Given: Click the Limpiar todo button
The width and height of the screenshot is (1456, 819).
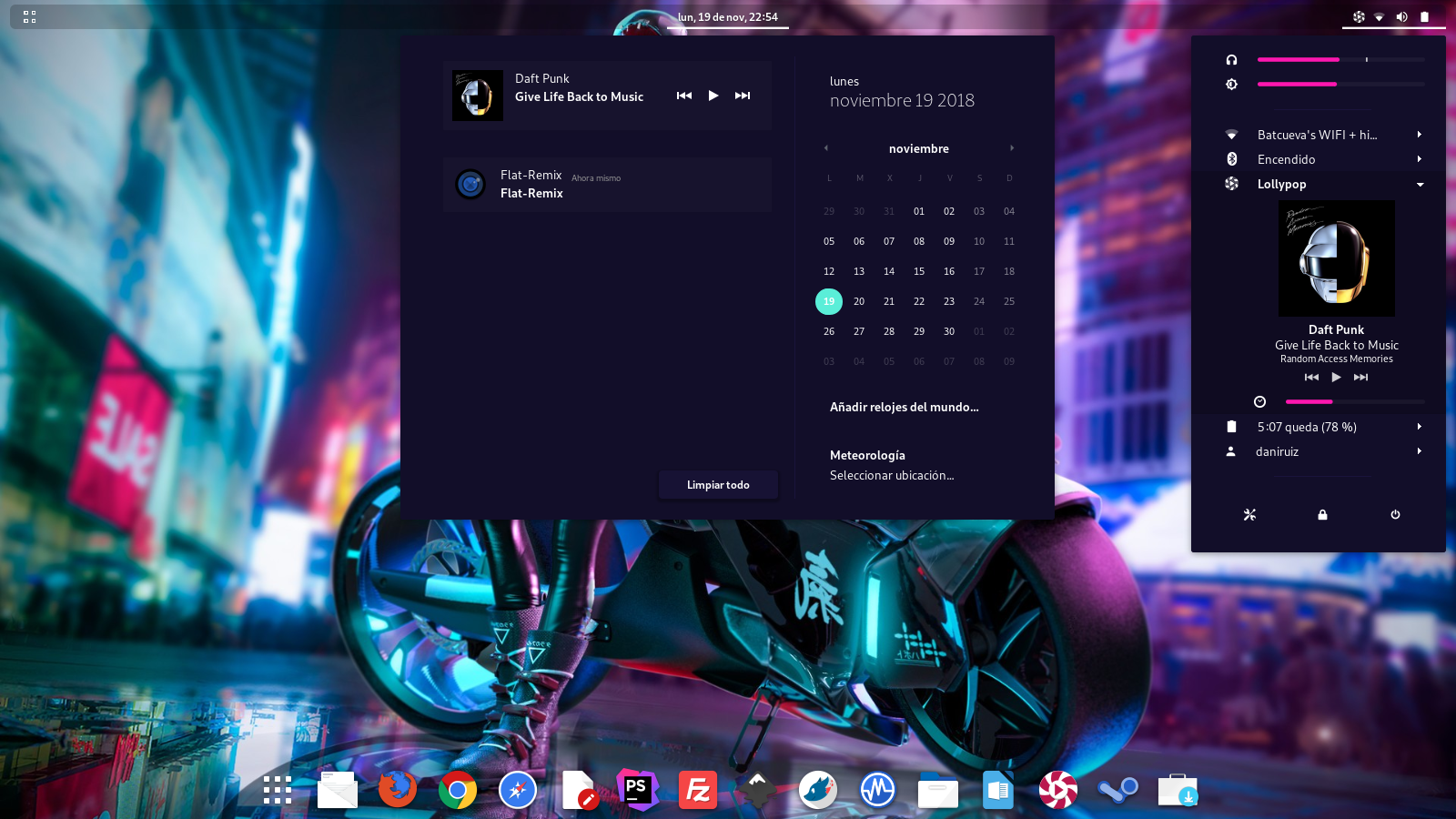Looking at the screenshot, I should pos(718,484).
